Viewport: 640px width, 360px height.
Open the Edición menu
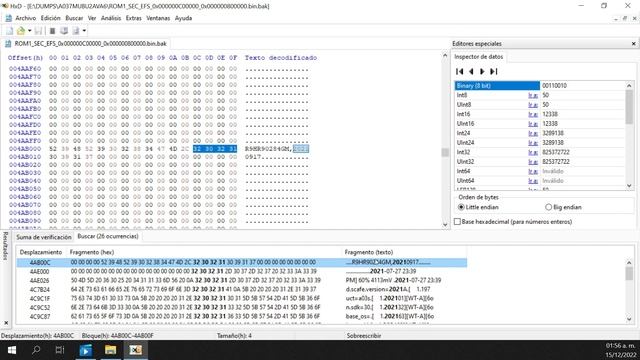(51, 18)
